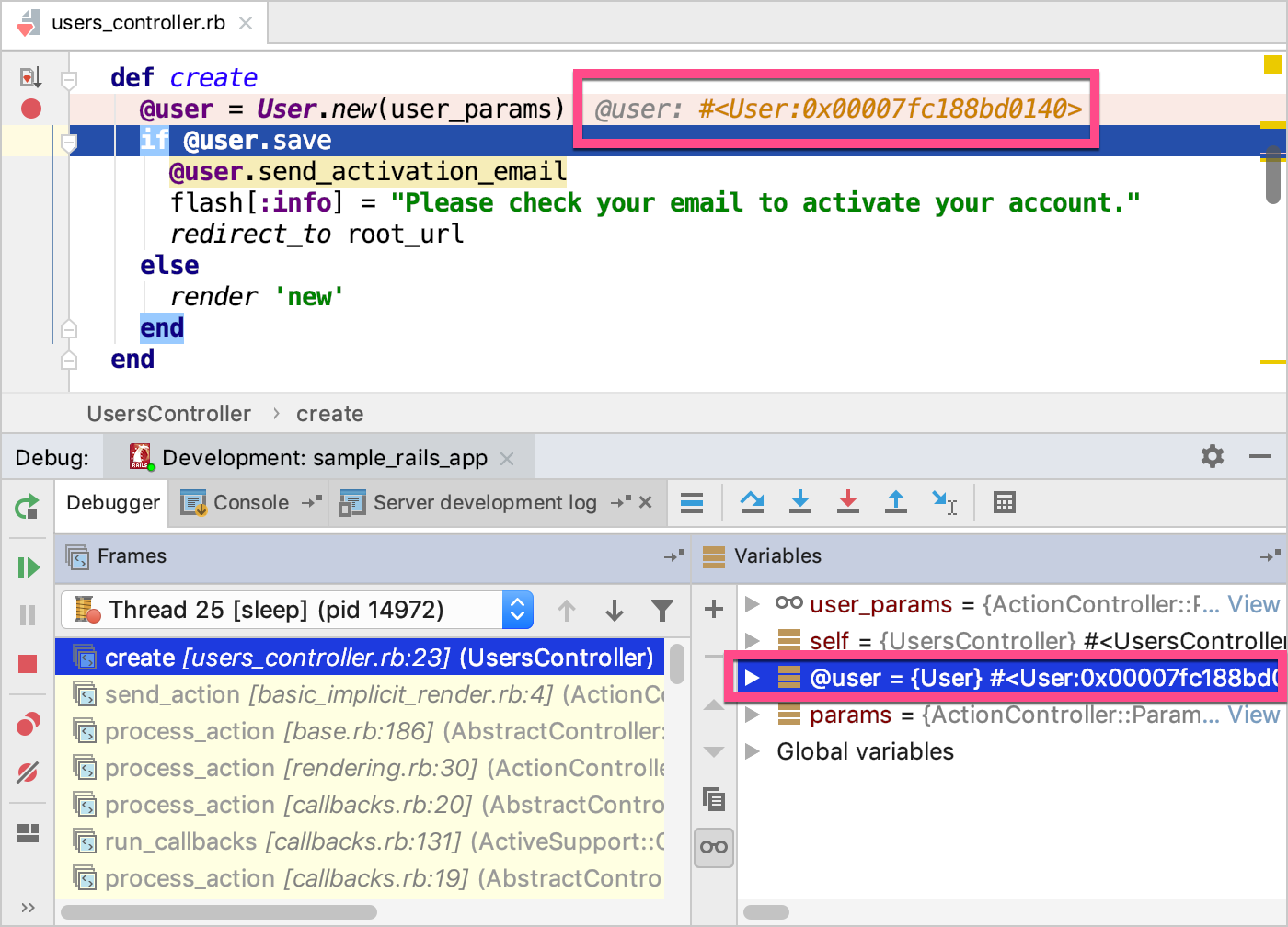Image resolution: width=1288 pixels, height=927 pixels.
Task: Expand the params variable node
Action: coord(753,715)
